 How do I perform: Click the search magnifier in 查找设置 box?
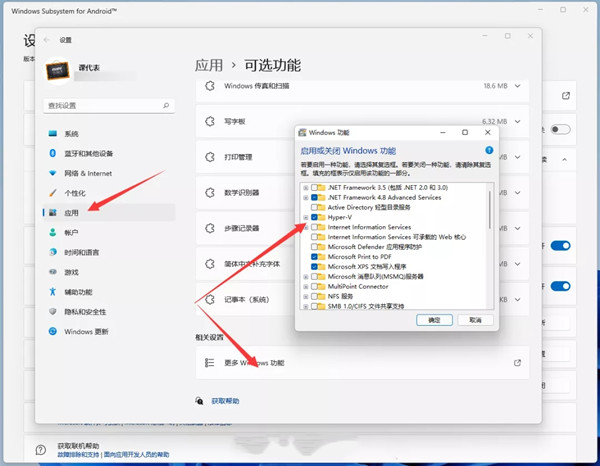166,105
